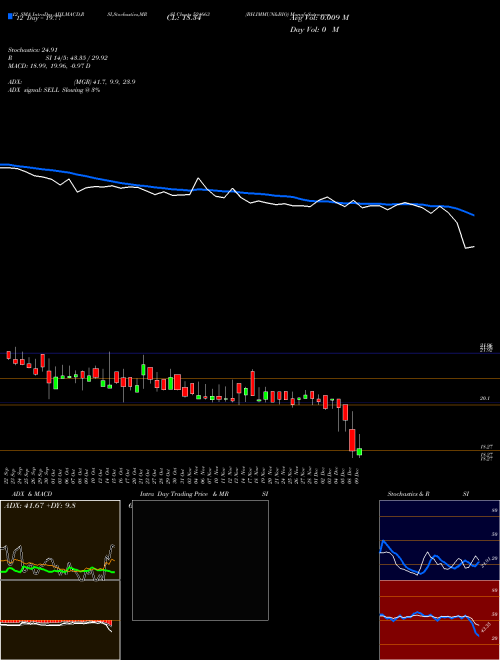The image size is (500, 660).
Task: Click the ADX indicator sub-chart
Action: (x=60, y=540)
